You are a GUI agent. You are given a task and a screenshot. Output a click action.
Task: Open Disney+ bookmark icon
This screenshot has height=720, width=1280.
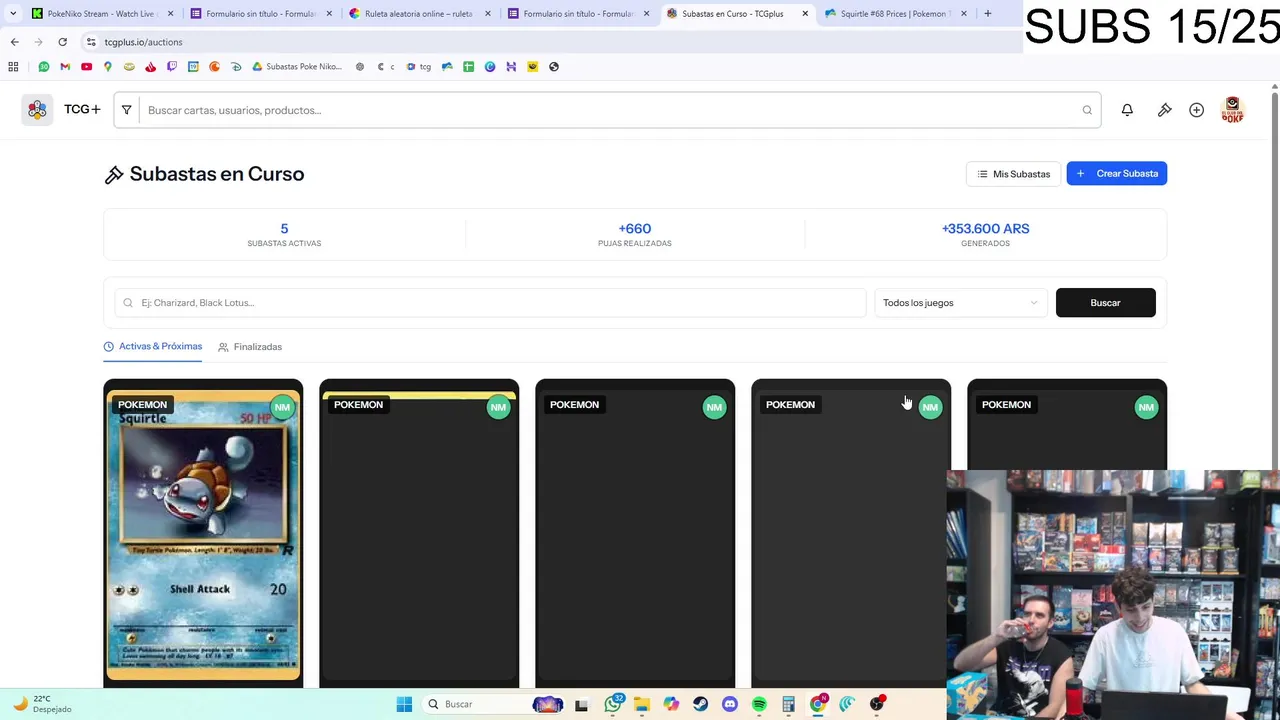click(x=236, y=67)
